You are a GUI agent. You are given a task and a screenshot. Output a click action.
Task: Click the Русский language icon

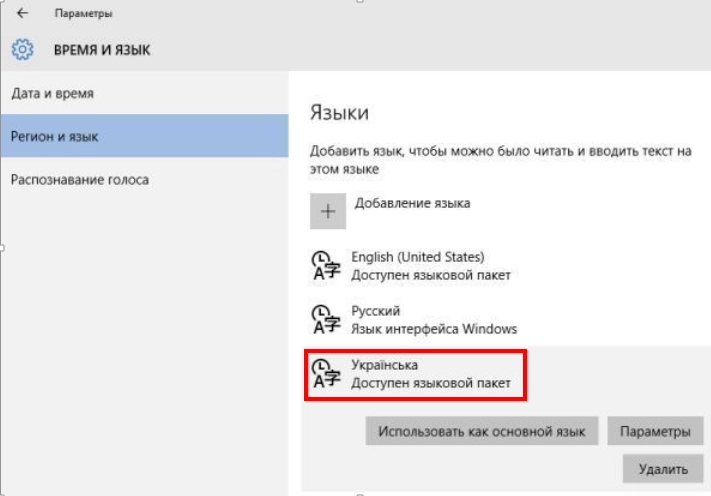(327, 320)
